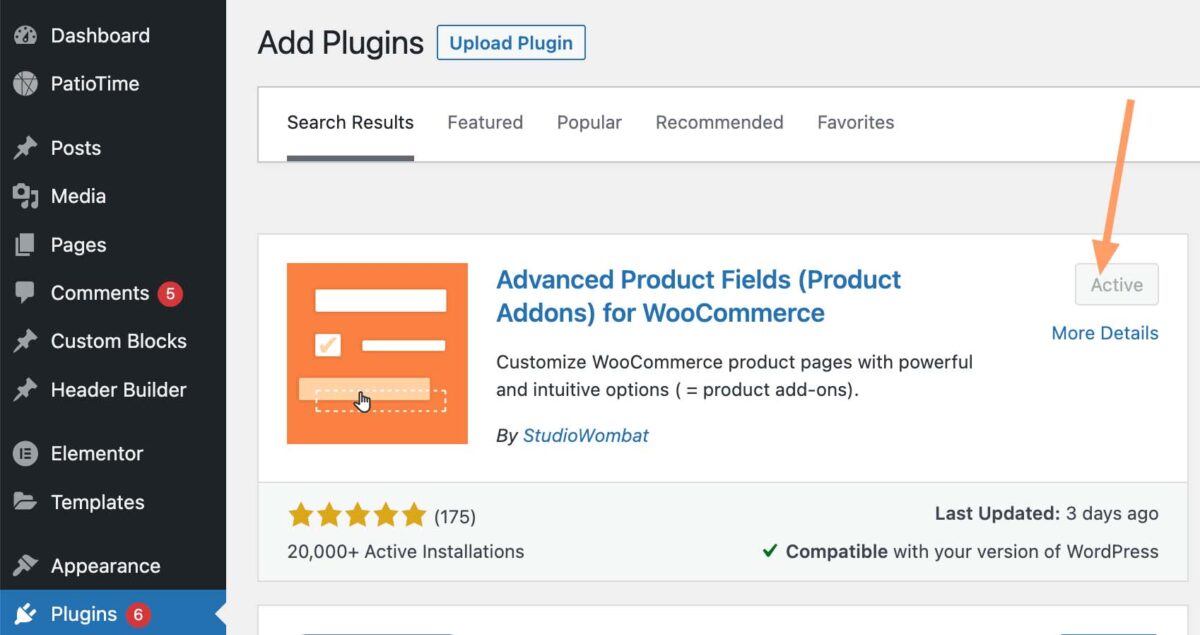Switch to the Popular tab
This screenshot has width=1200, height=635.
point(589,122)
